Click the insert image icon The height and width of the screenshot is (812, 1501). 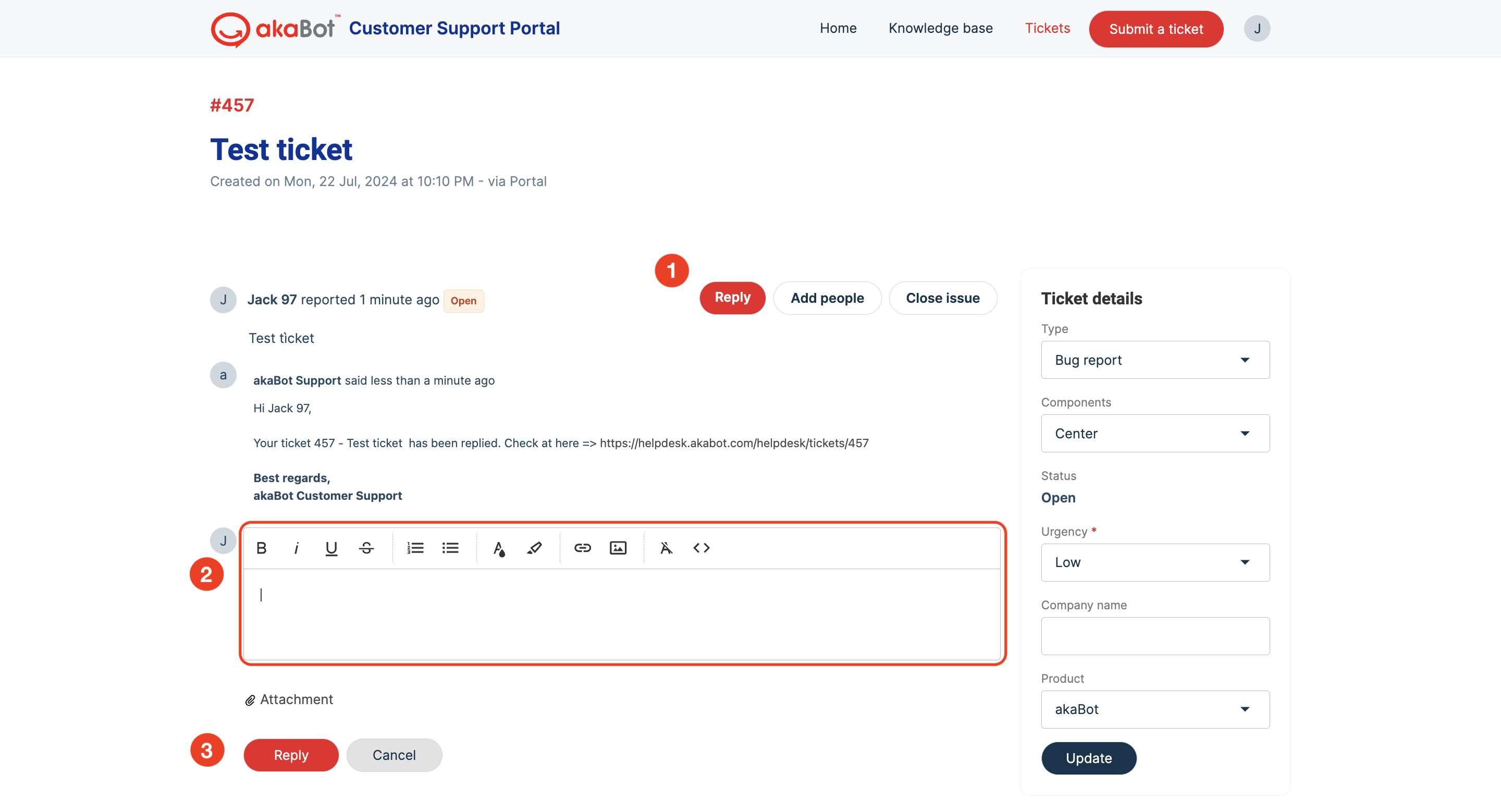pos(618,548)
